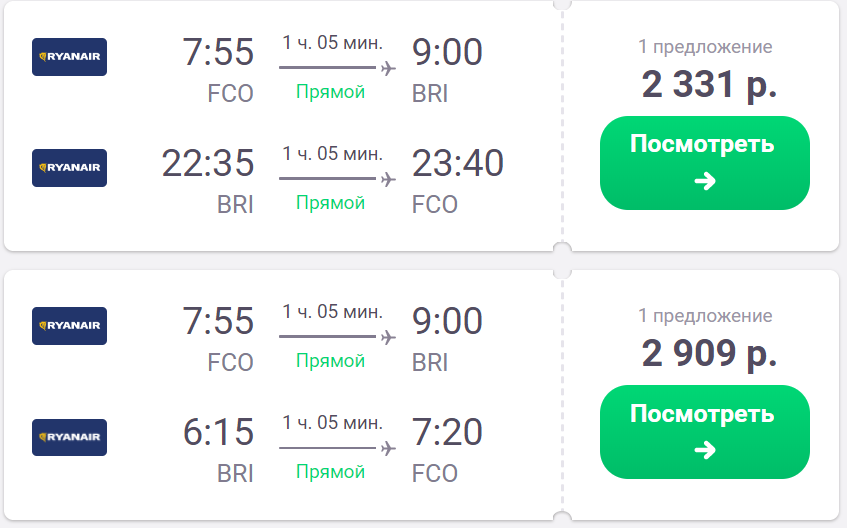Click the Прямой label on the 6:15 flight
The image size is (847, 528).
pyautogui.click(x=330, y=472)
